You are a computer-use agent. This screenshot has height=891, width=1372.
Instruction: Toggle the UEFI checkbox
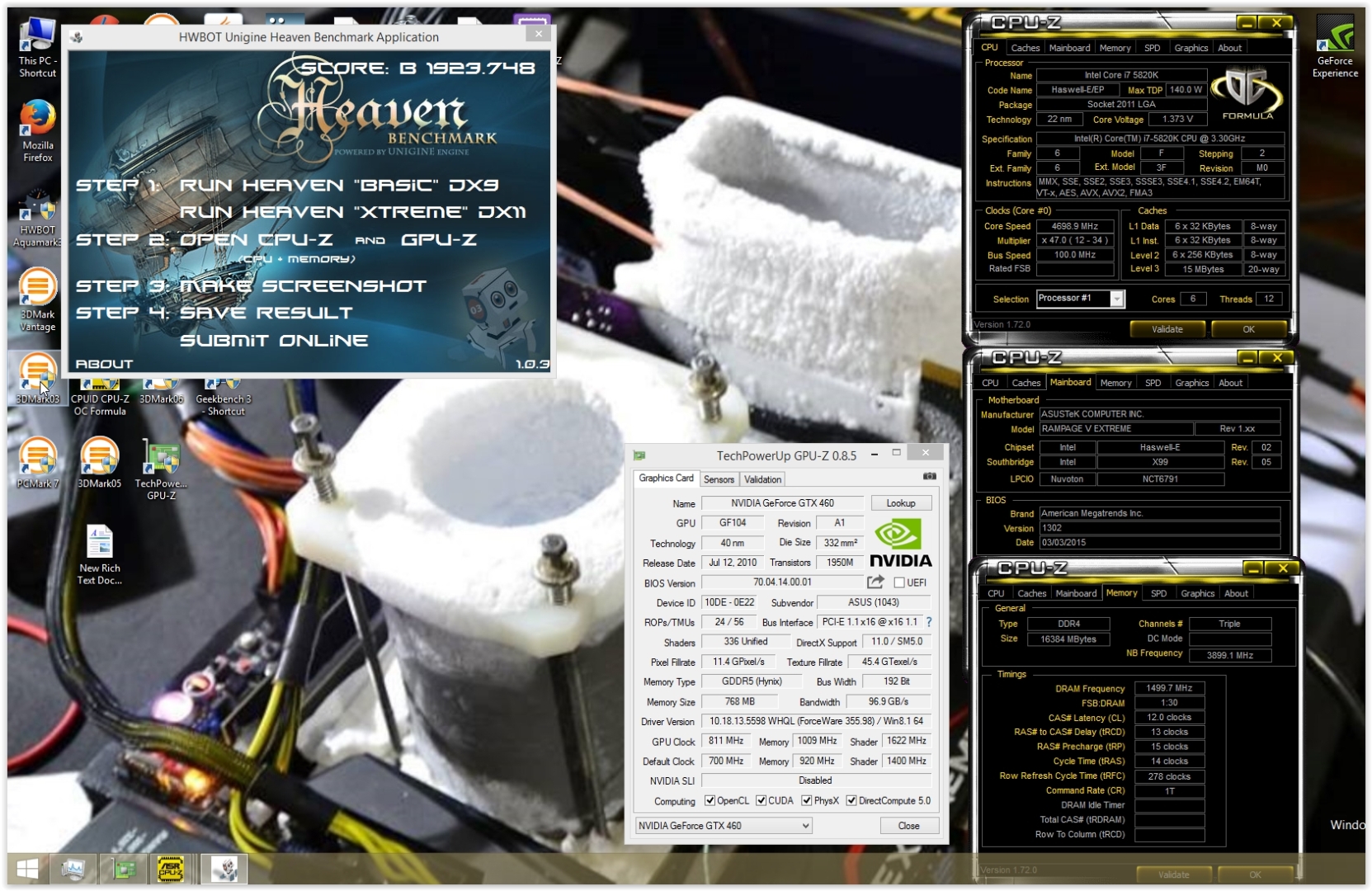(x=899, y=582)
